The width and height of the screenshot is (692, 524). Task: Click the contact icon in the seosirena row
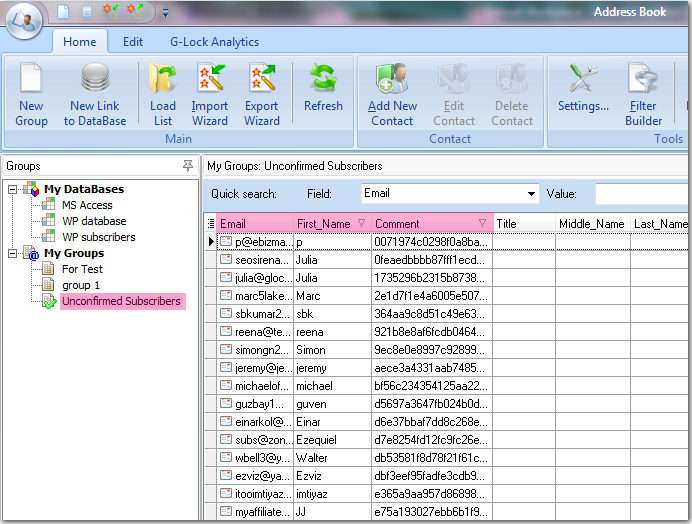coord(226,260)
